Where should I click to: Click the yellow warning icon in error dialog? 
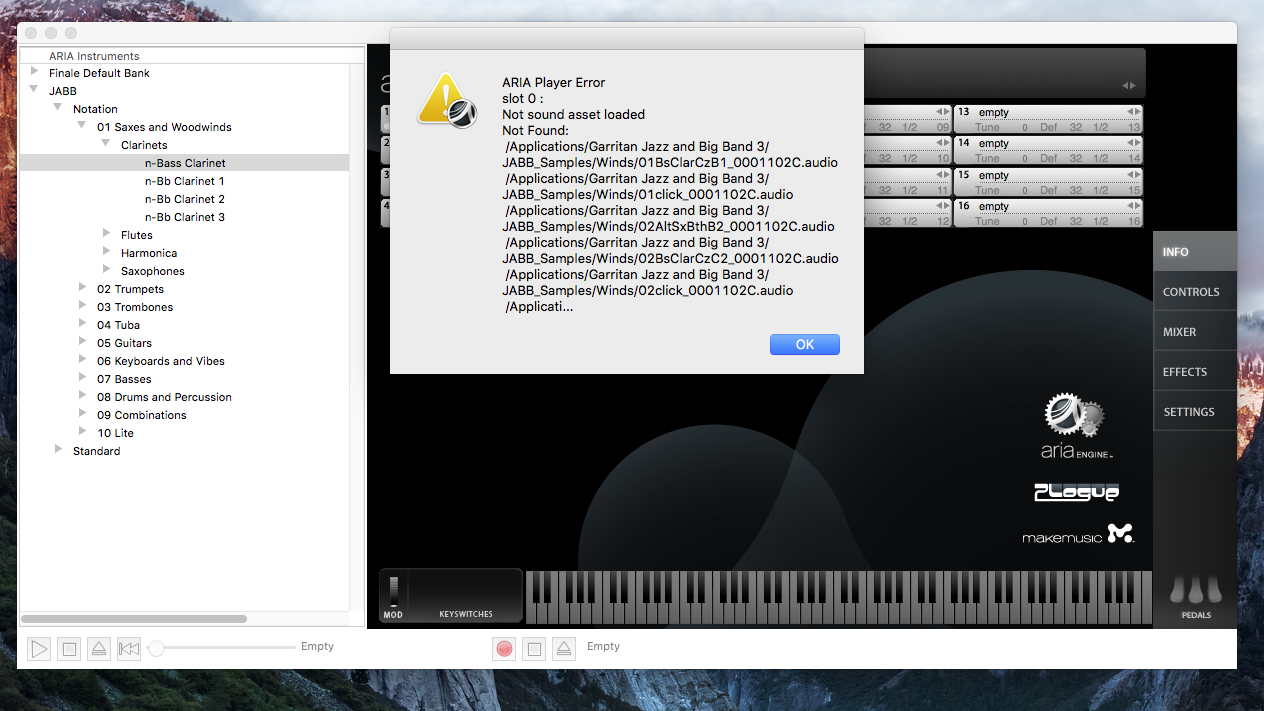(446, 100)
